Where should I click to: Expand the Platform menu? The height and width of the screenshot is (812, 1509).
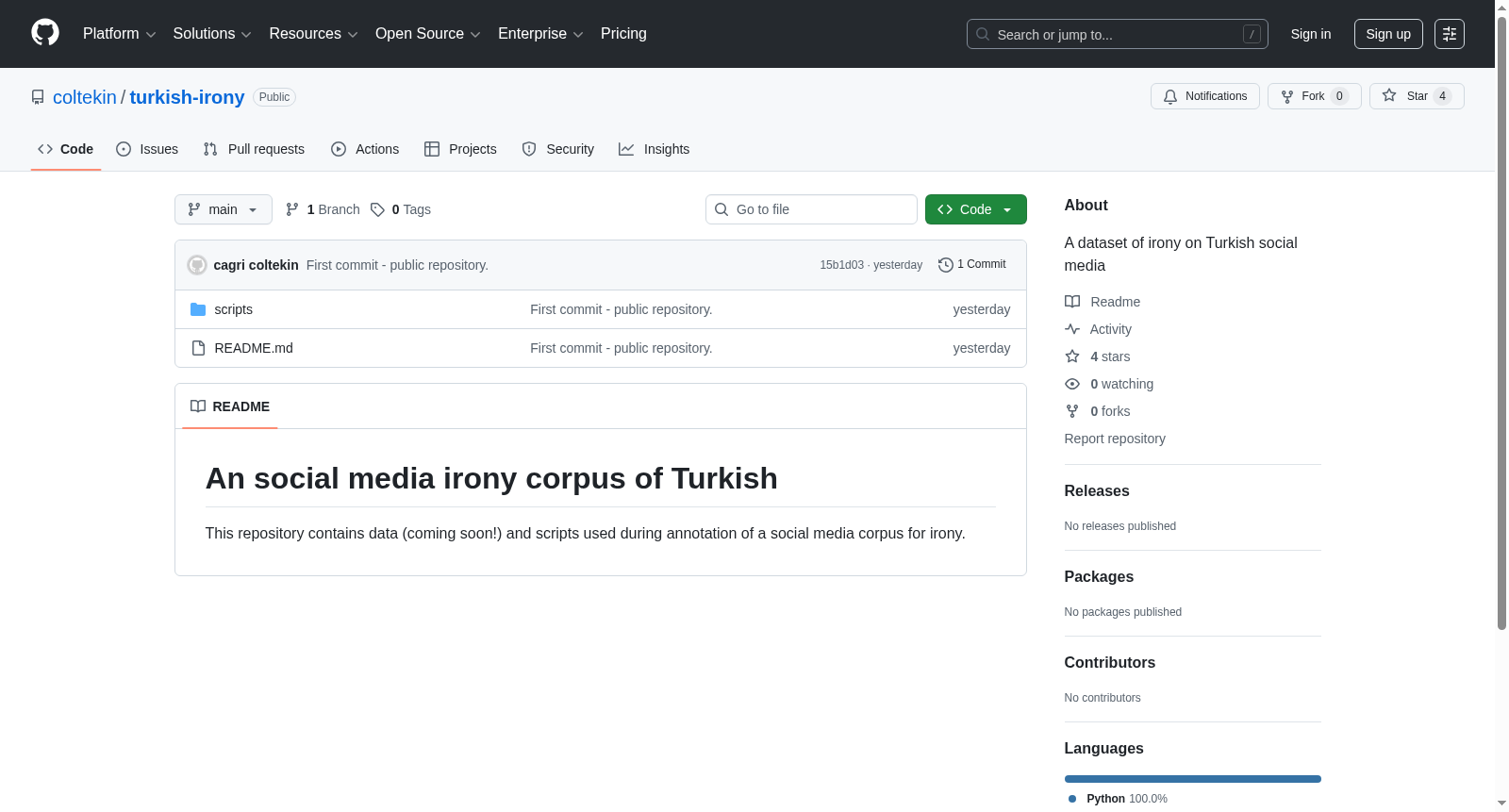click(x=120, y=34)
